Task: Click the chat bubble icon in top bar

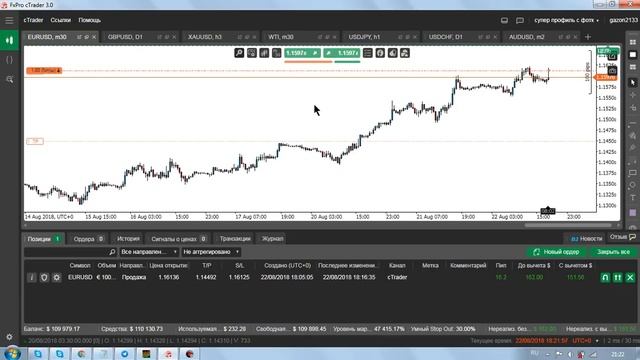Action: [x=520, y=20]
